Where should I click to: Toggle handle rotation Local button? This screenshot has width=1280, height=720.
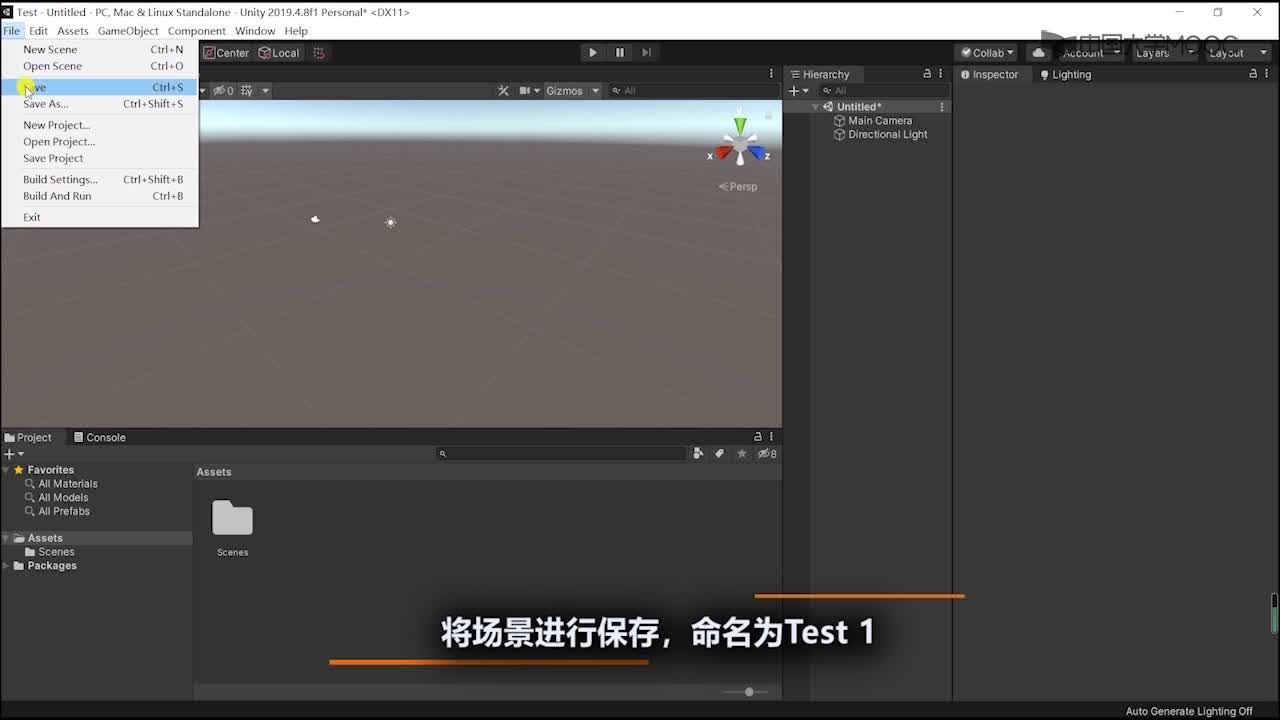point(279,53)
